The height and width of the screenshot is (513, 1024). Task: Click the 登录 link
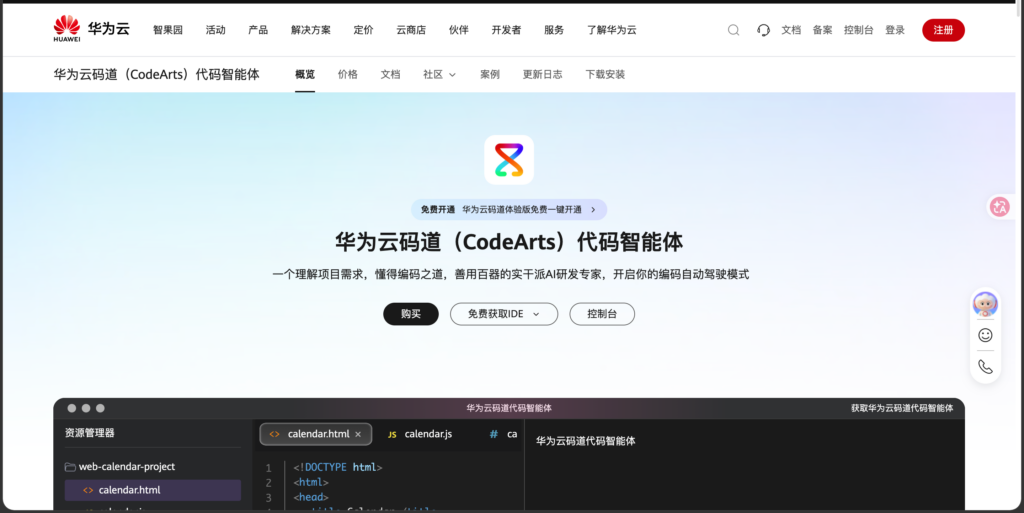pos(895,30)
